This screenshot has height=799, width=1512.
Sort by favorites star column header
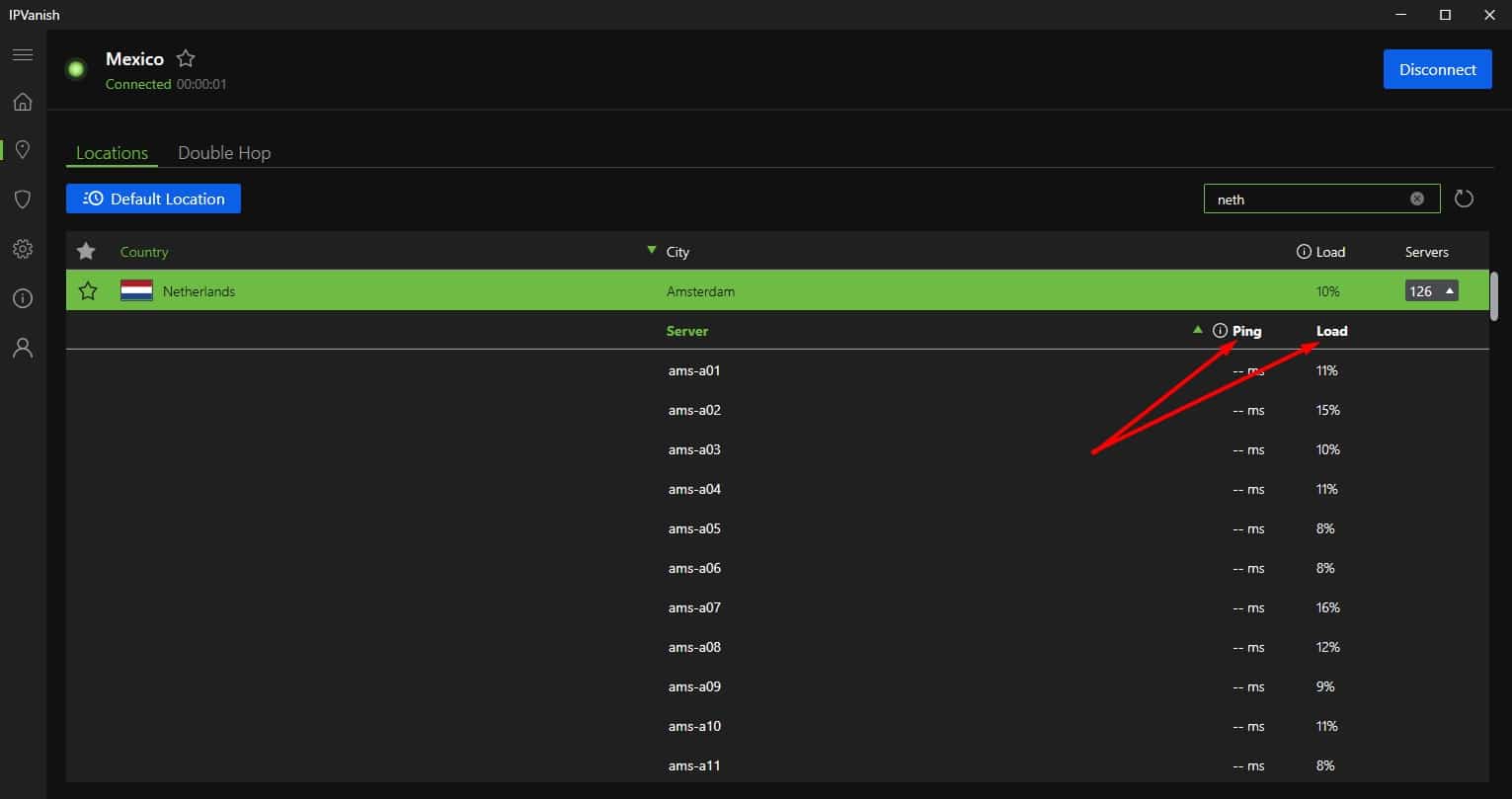(x=86, y=252)
